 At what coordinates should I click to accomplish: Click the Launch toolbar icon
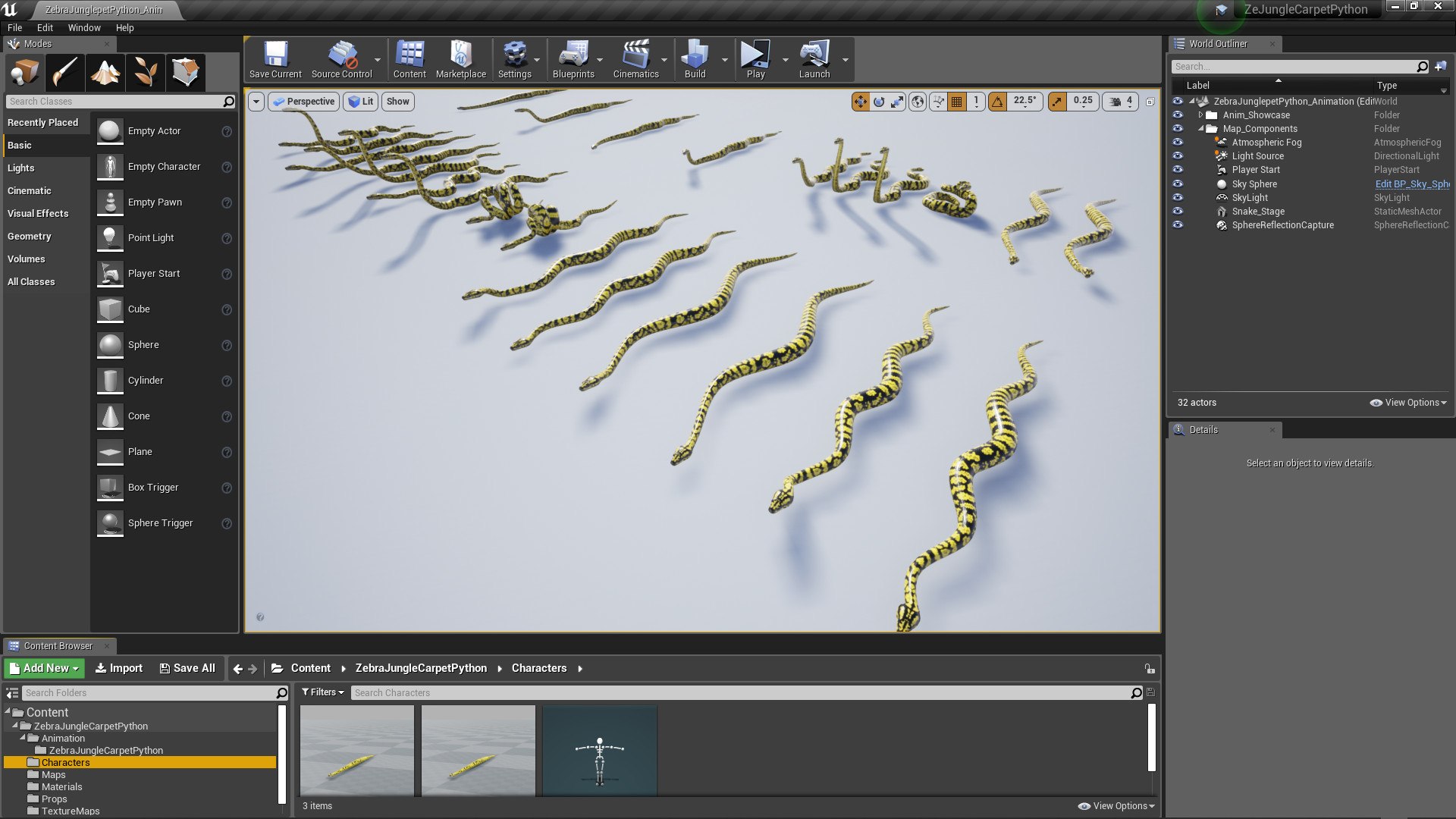pos(814,60)
